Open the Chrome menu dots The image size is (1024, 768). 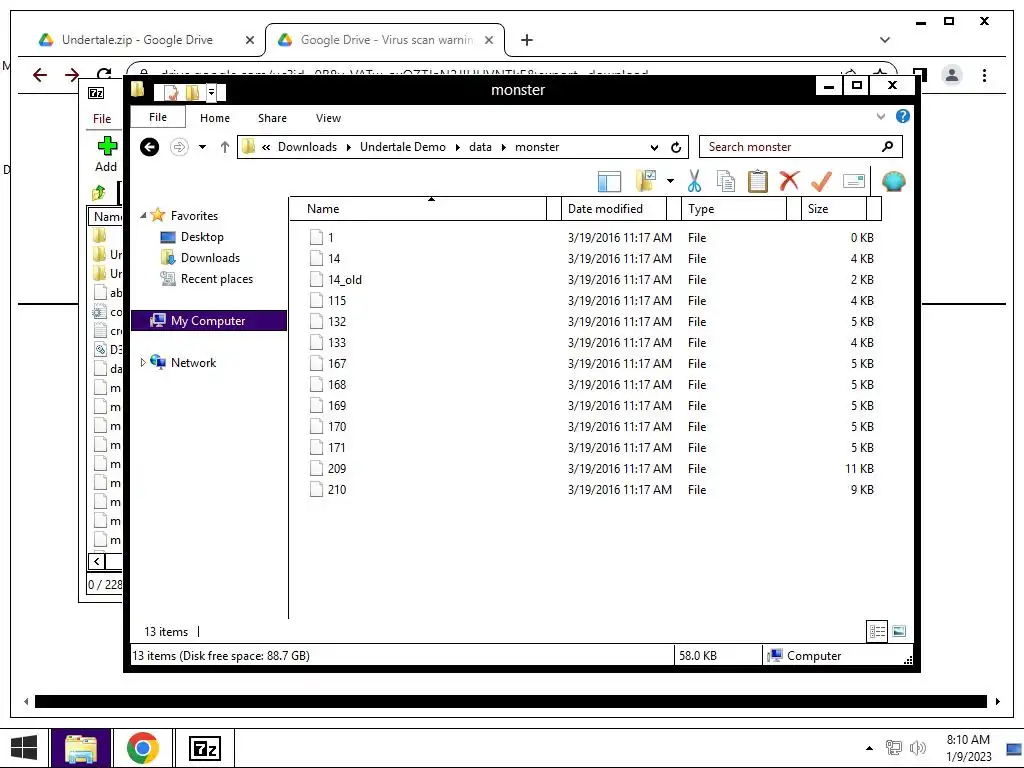[984, 76]
